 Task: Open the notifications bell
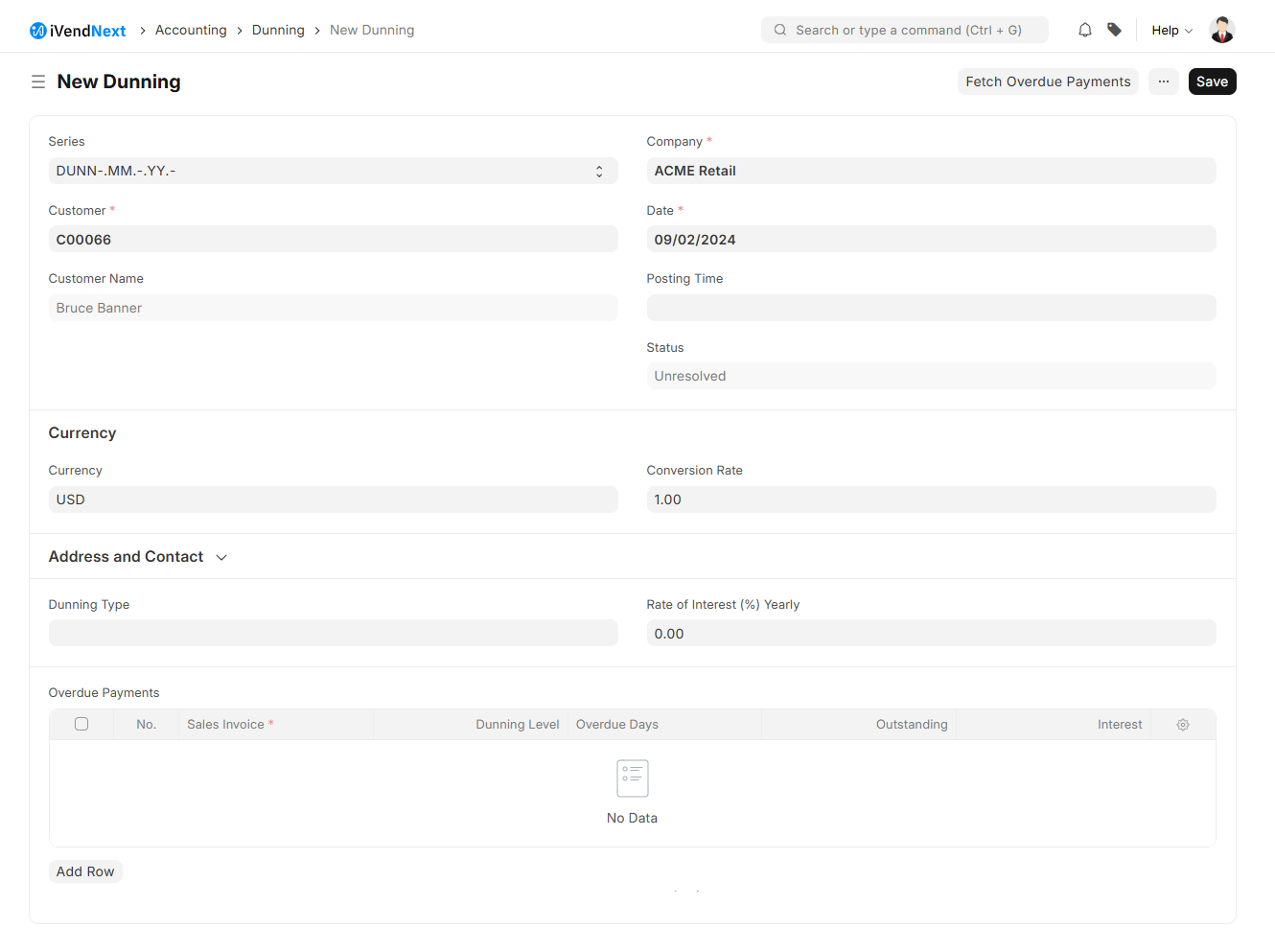[1084, 30]
